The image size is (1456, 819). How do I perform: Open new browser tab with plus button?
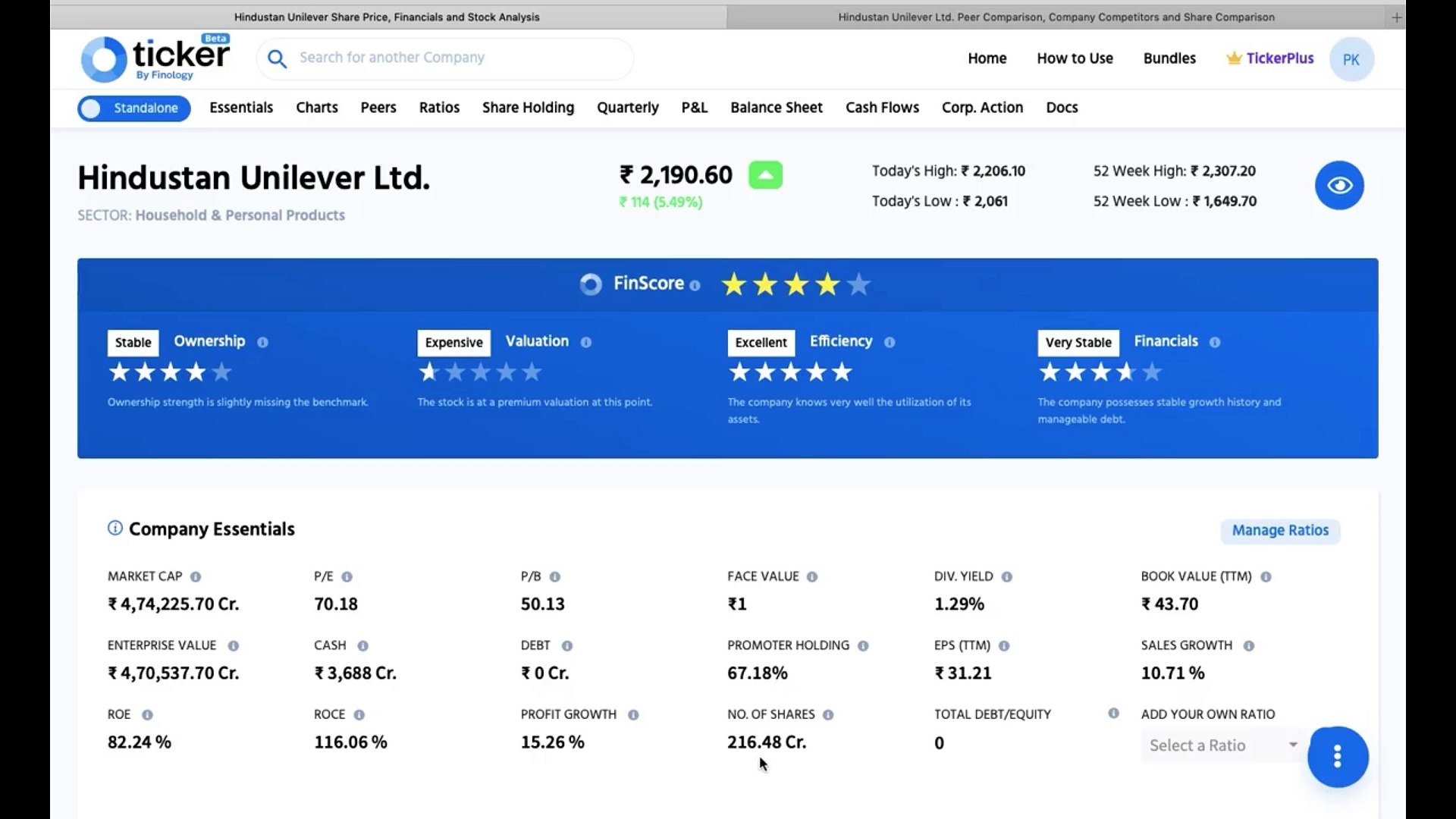pyautogui.click(x=1396, y=17)
